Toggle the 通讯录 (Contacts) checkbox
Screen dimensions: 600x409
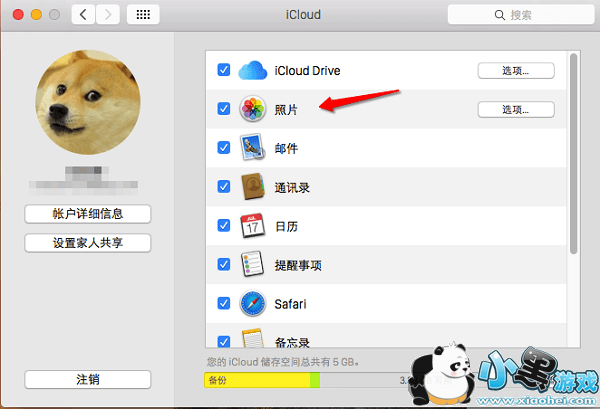click(224, 187)
